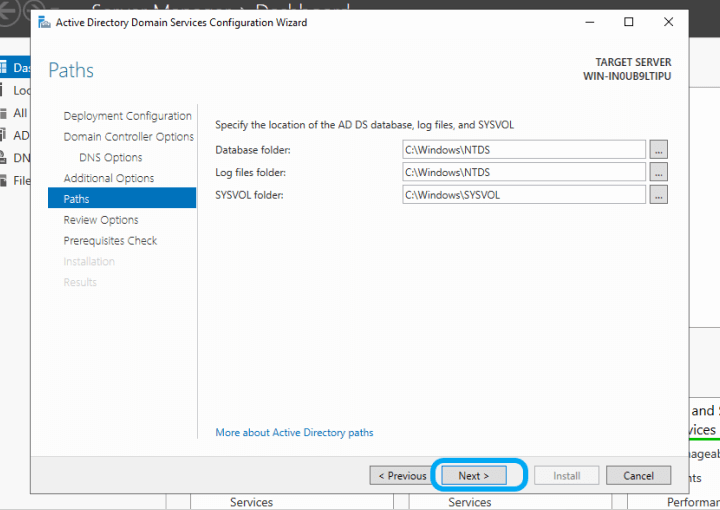Open File services in Server Manager sidebar
Image resolution: width=720 pixels, height=510 pixels.
(15, 180)
